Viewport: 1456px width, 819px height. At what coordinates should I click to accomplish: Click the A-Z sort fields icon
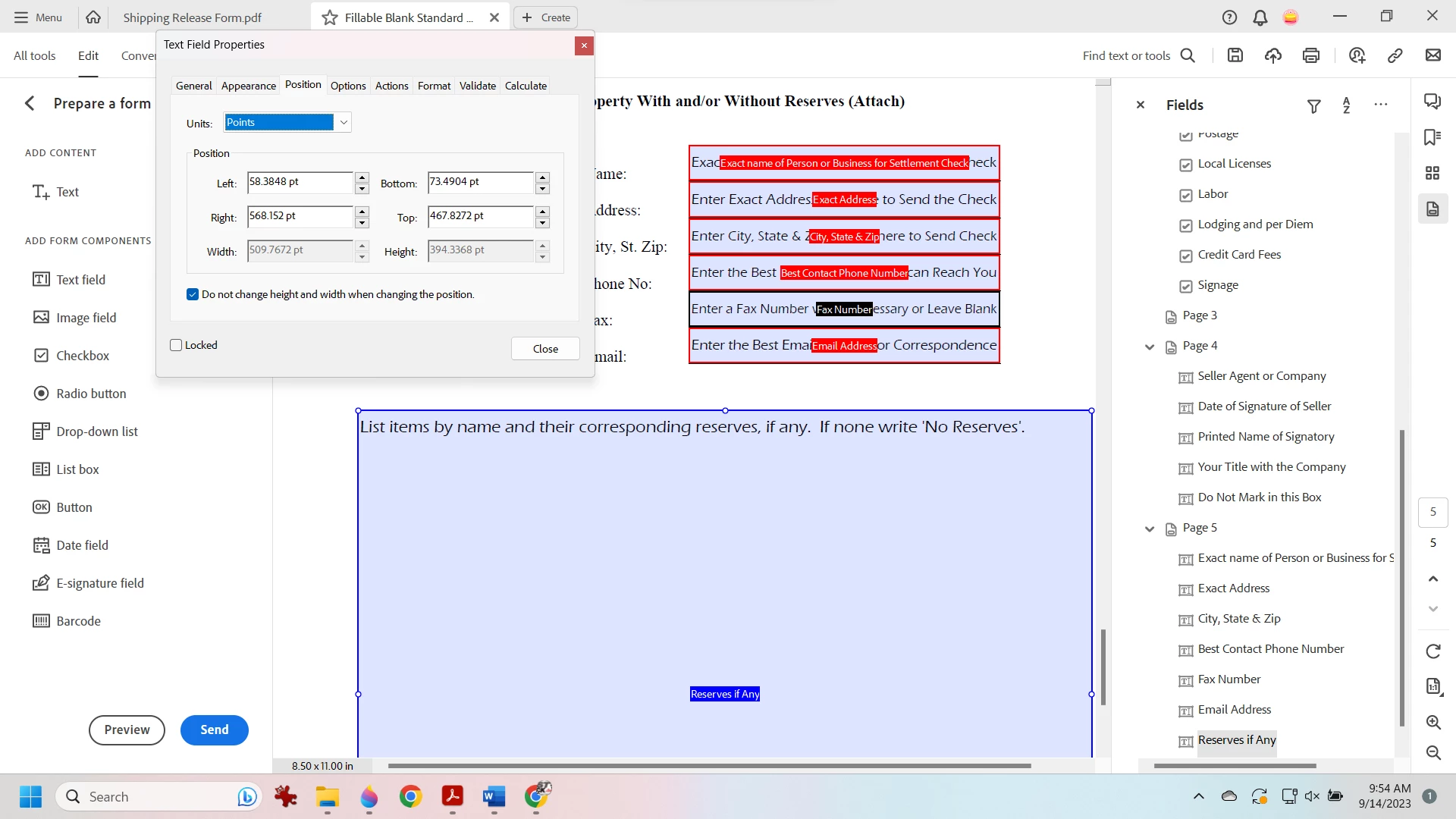1347,105
